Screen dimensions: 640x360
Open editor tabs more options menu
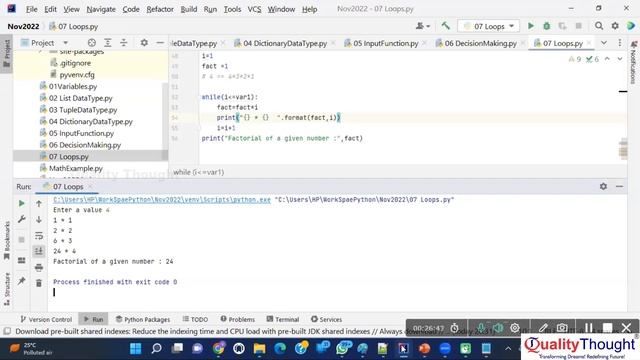(x=620, y=43)
